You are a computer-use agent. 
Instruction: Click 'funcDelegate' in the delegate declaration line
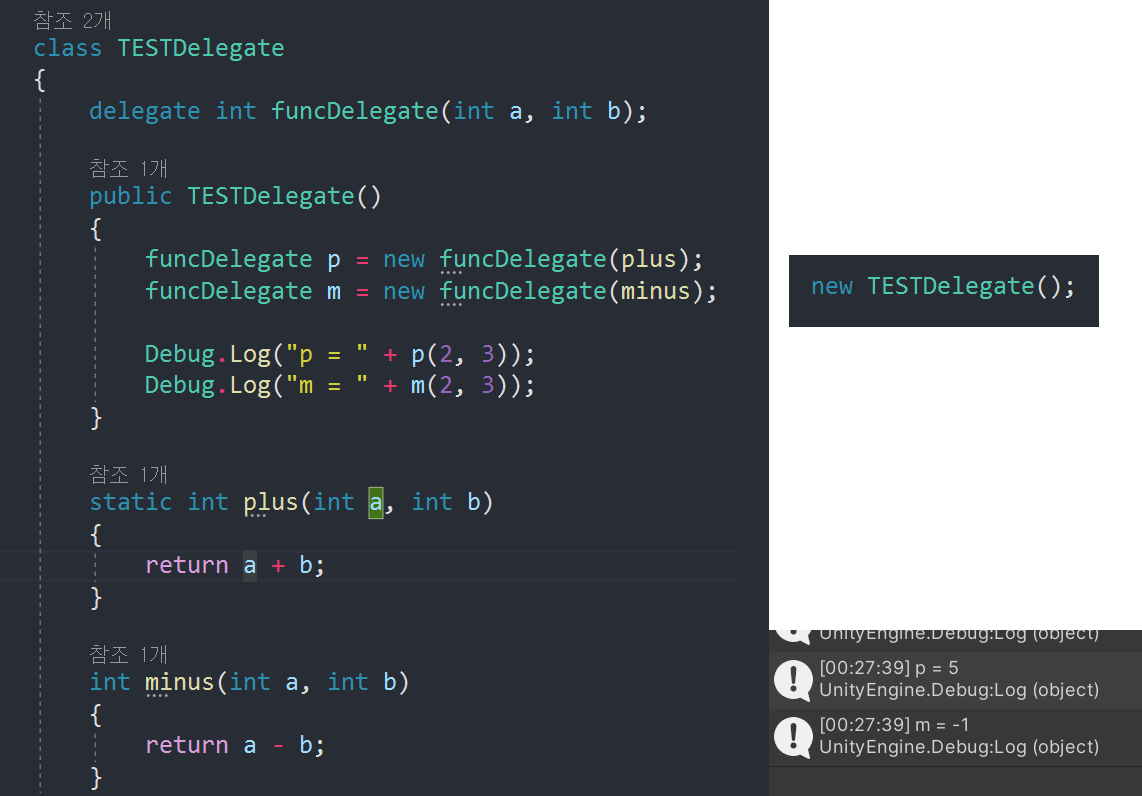tap(355, 111)
